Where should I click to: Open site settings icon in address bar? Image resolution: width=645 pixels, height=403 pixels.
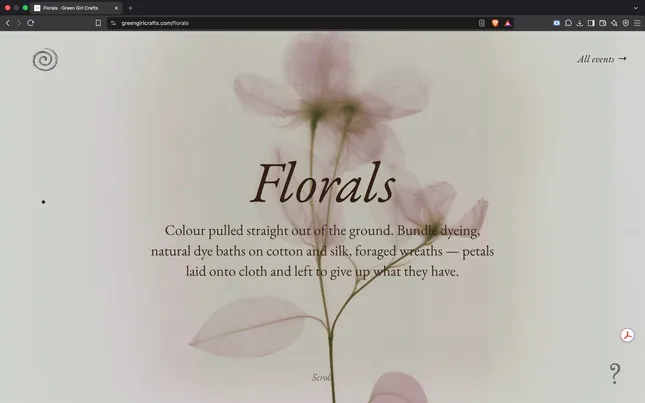(113, 23)
